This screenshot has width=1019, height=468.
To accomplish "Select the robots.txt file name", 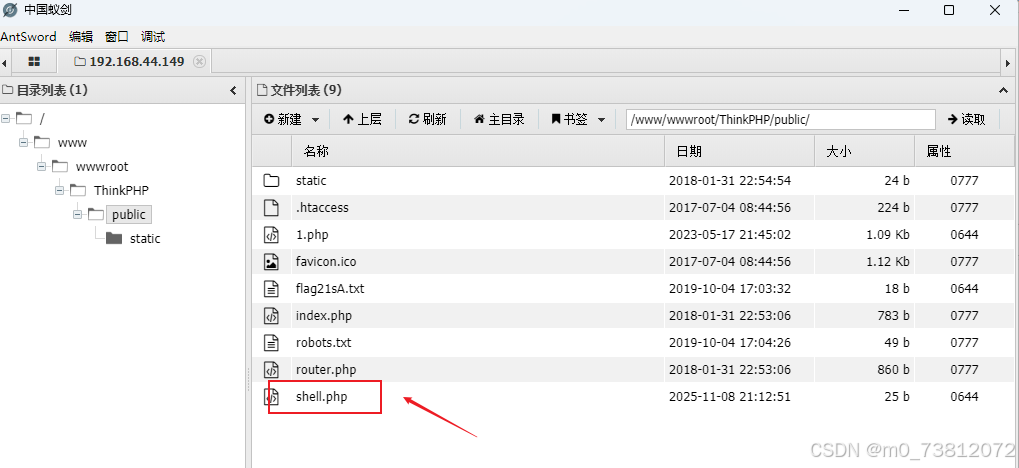I will pos(324,343).
